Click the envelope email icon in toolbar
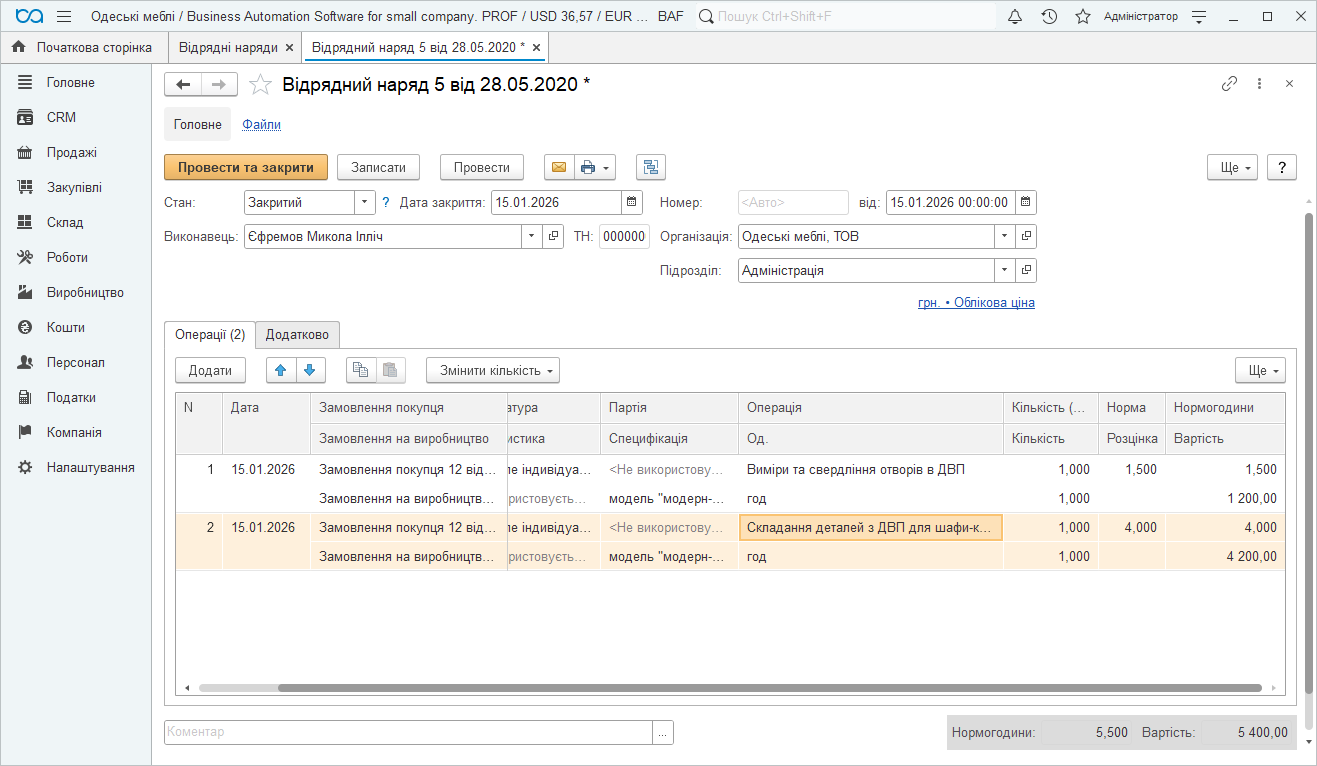 559,167
